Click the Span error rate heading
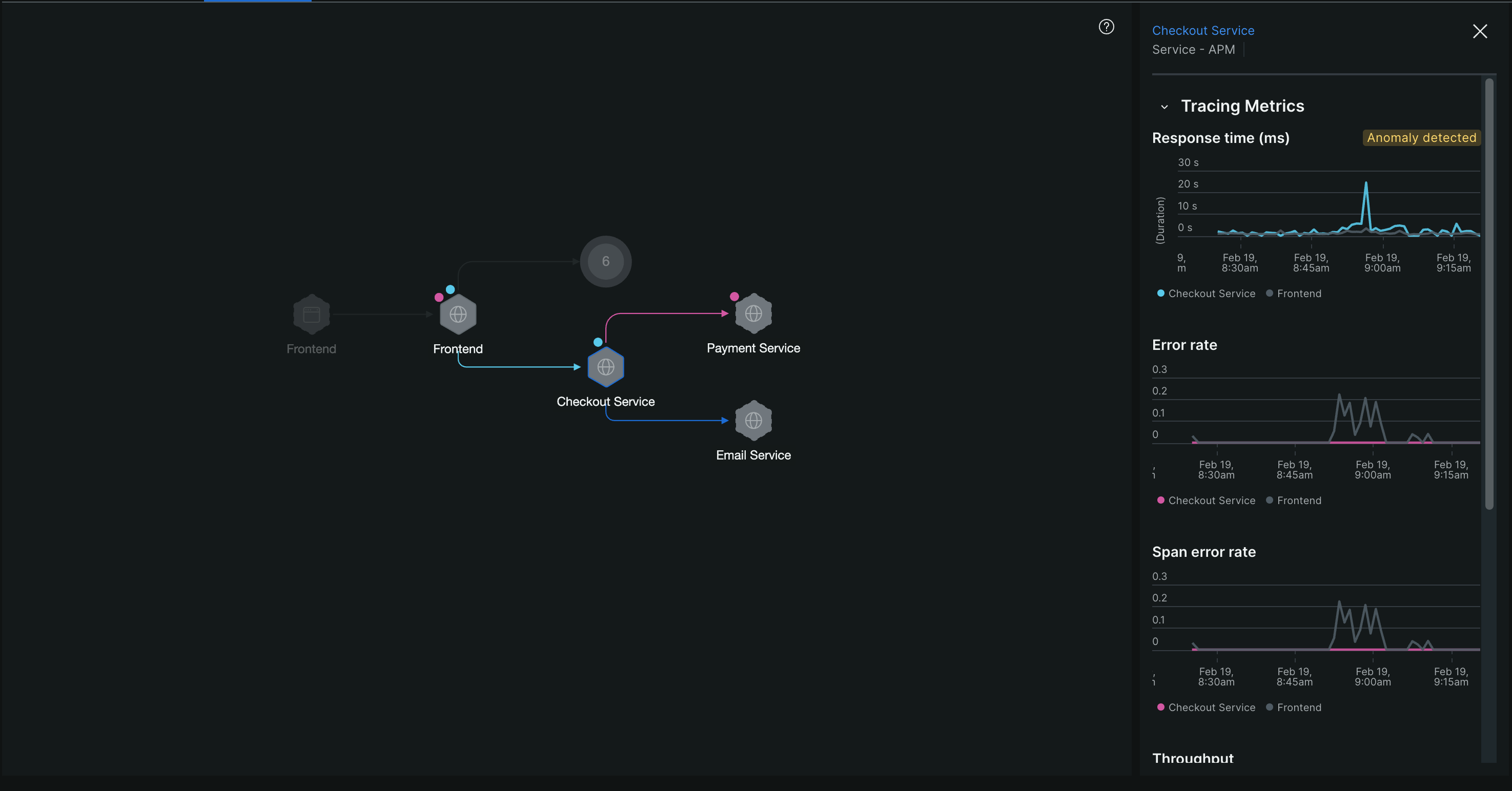This screenshot has width=1512, height=791. 1203,552
